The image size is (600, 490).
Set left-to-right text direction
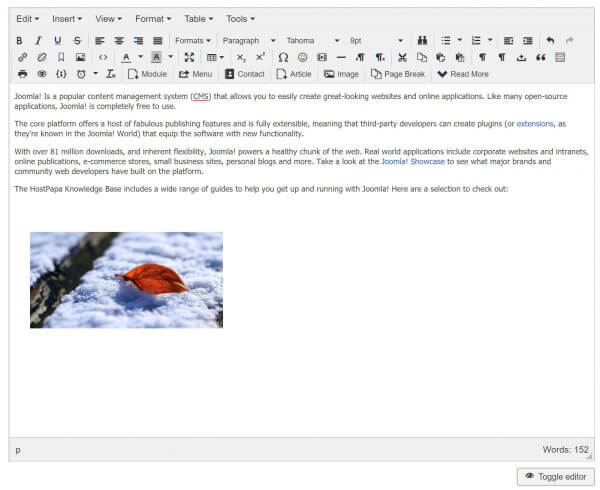click(x=360, y=57)
